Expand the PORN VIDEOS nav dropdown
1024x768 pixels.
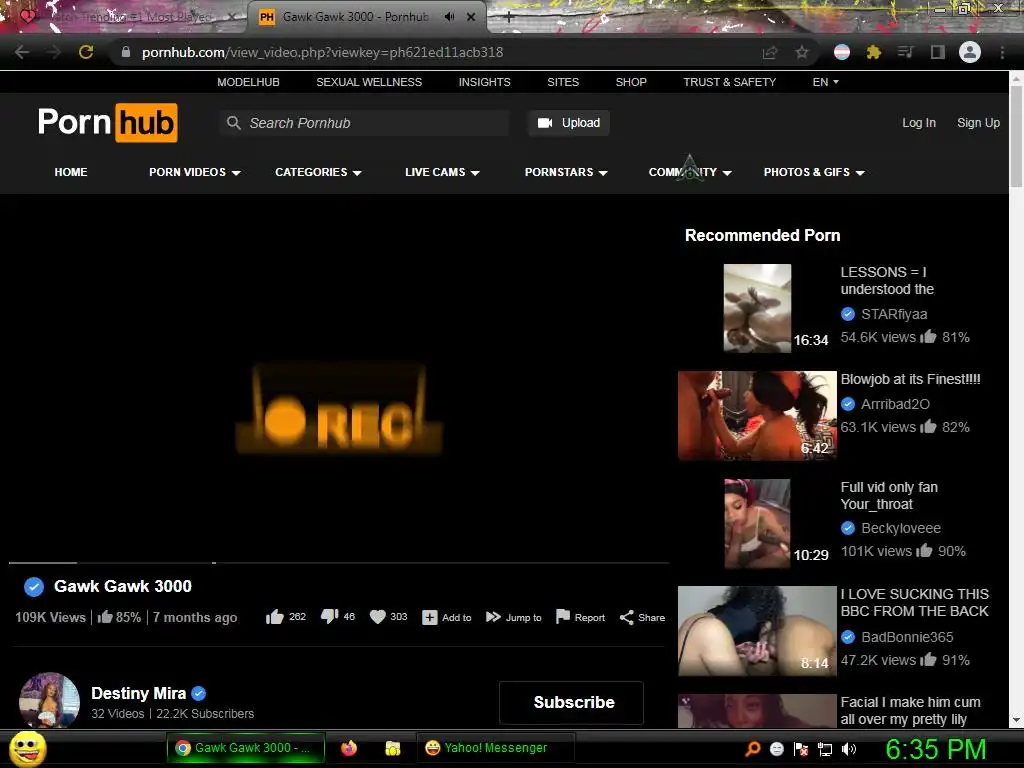tap(195, 172)
